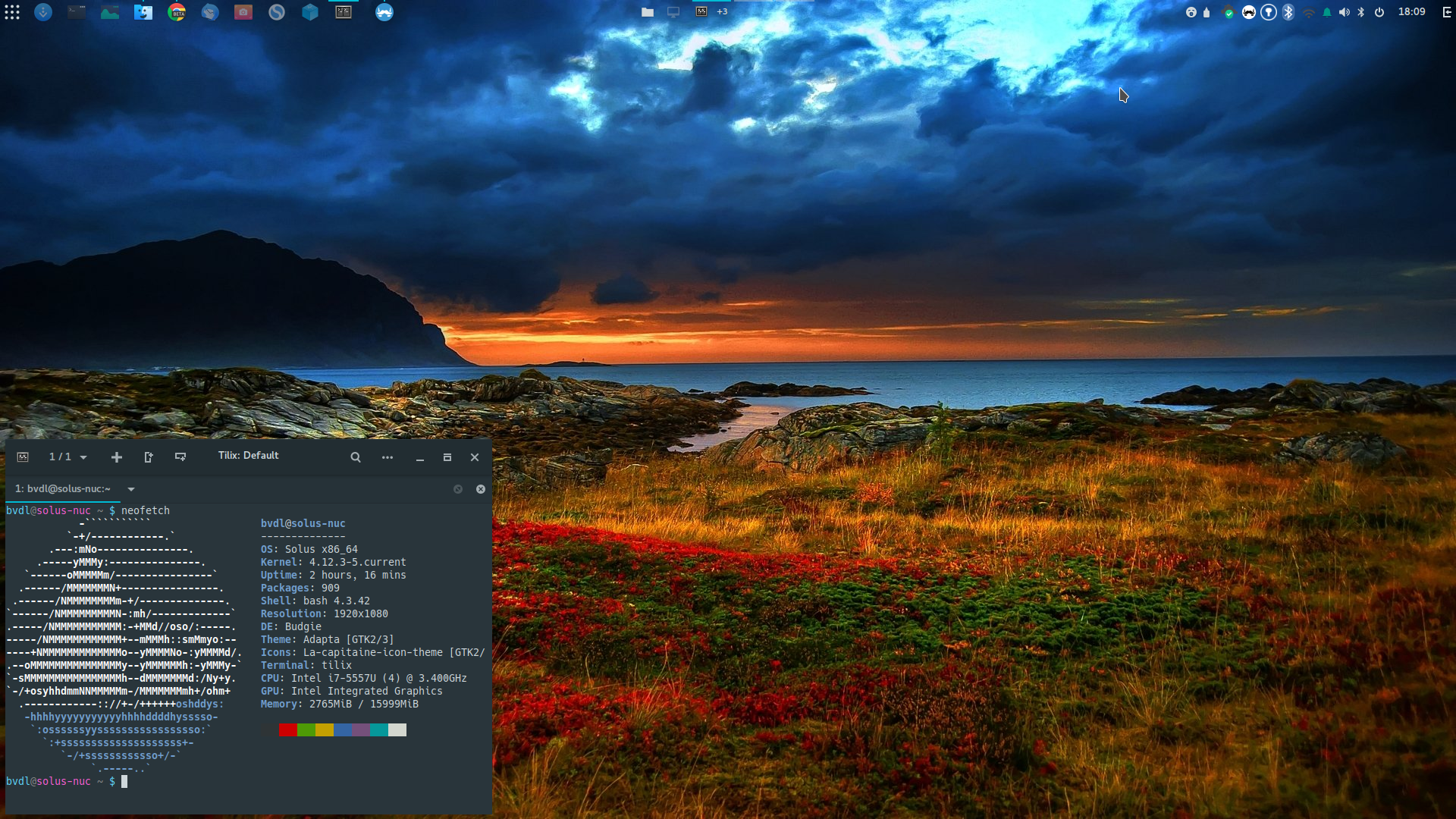The image size is (1456, 819).
Task: Open the volume speaker indicator
Action: 1345,12
